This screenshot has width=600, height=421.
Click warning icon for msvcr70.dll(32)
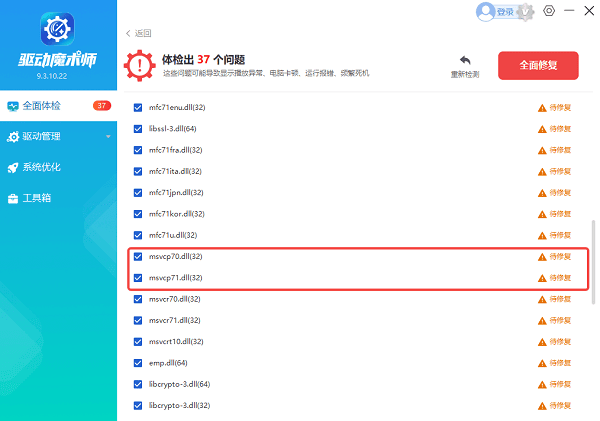(x=542, y=299)
